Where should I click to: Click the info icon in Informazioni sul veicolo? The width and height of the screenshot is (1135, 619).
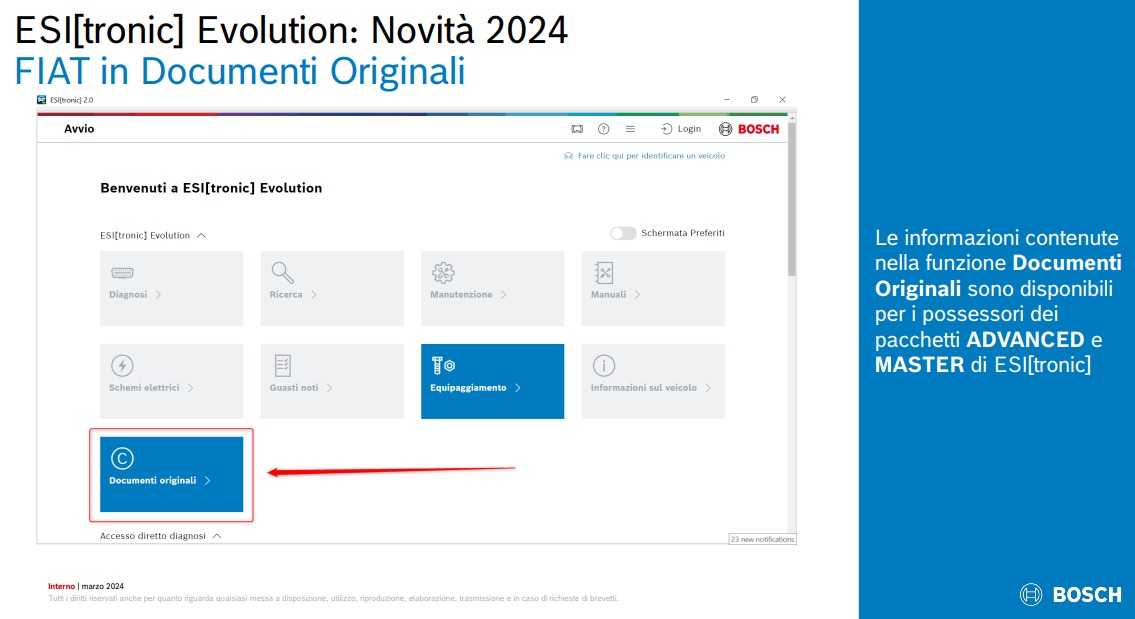604,366
